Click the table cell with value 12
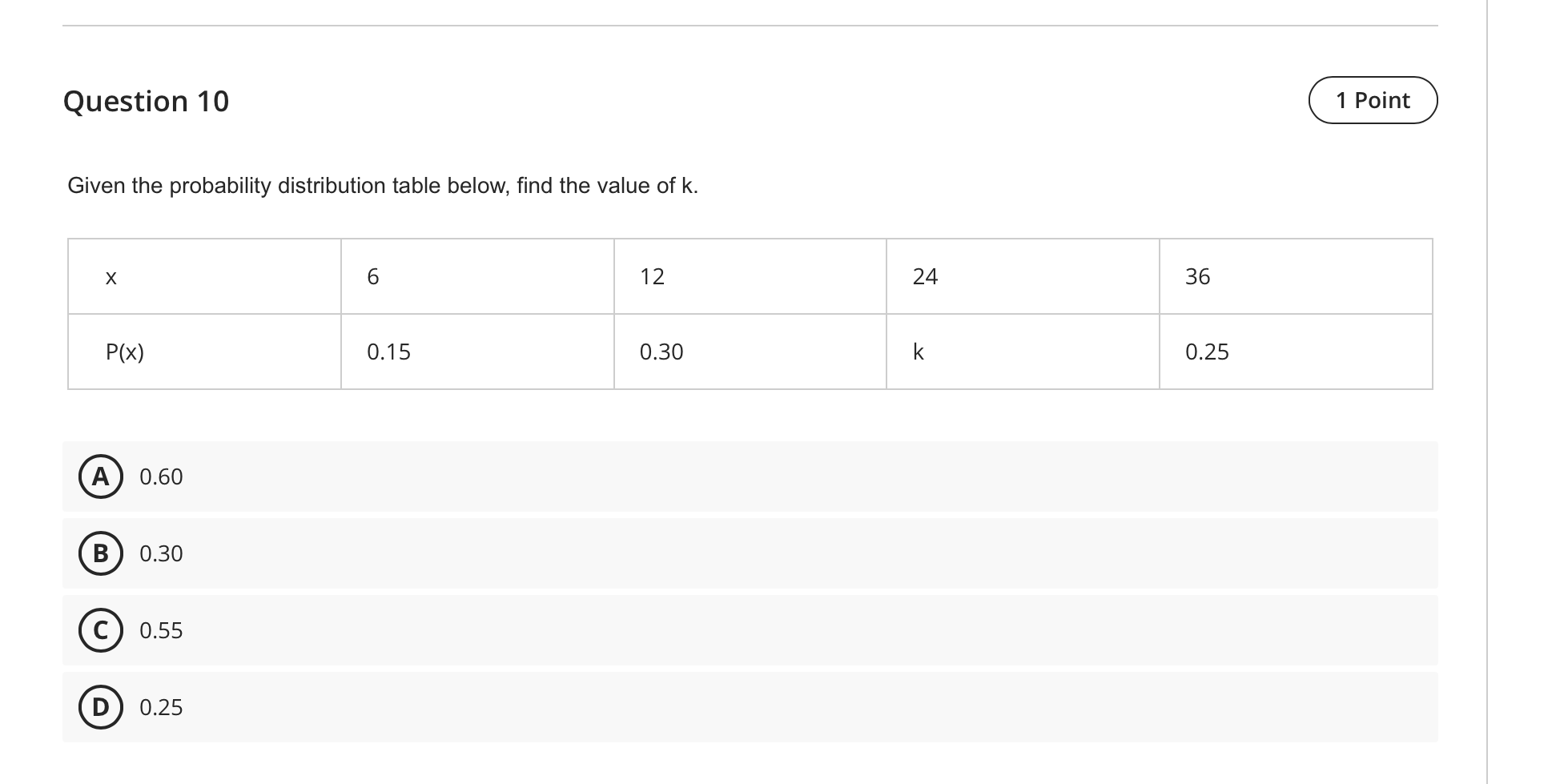 (x=749, y=276)
